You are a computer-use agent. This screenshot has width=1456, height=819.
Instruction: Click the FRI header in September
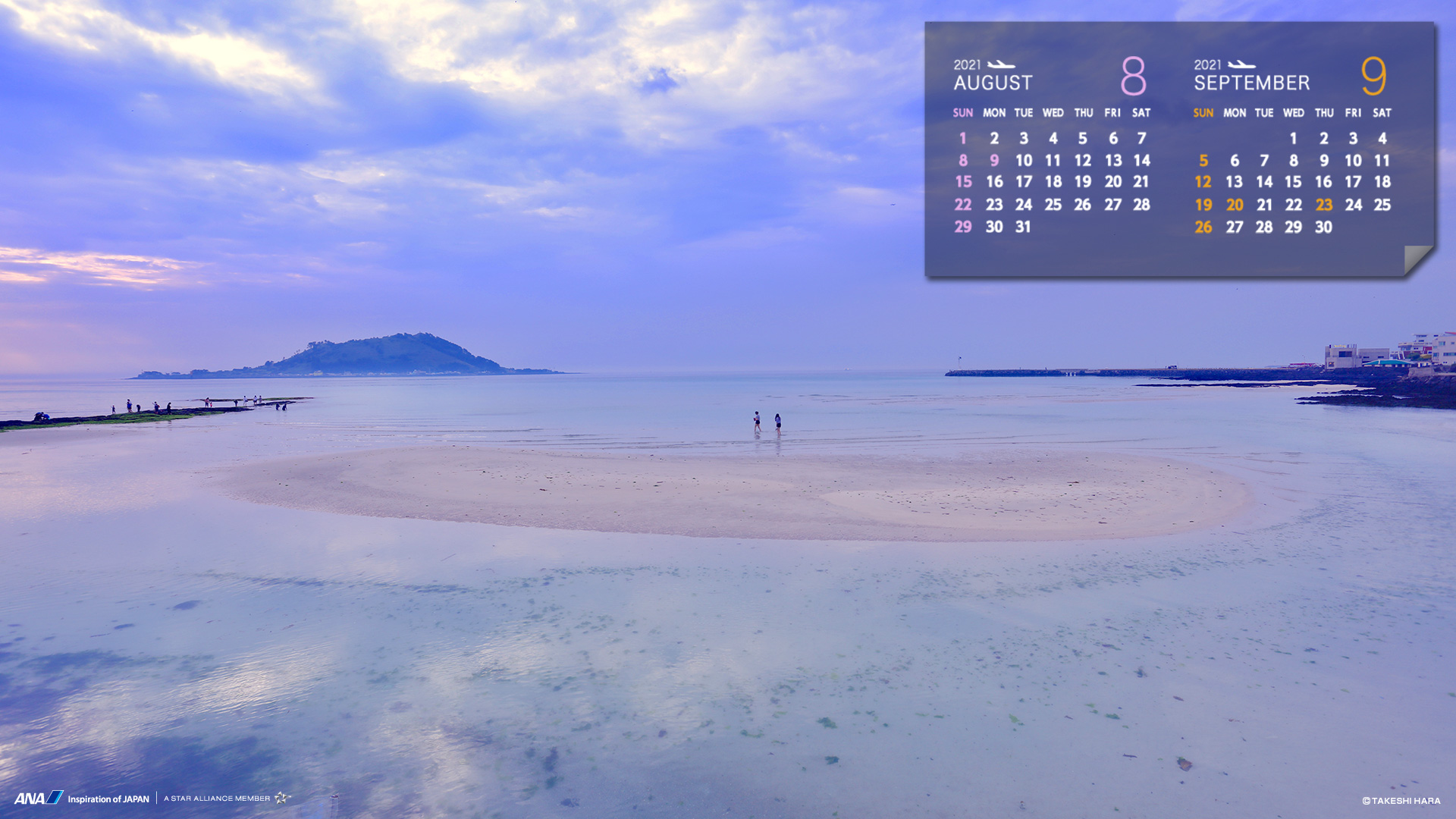[x=1353, y=113]
